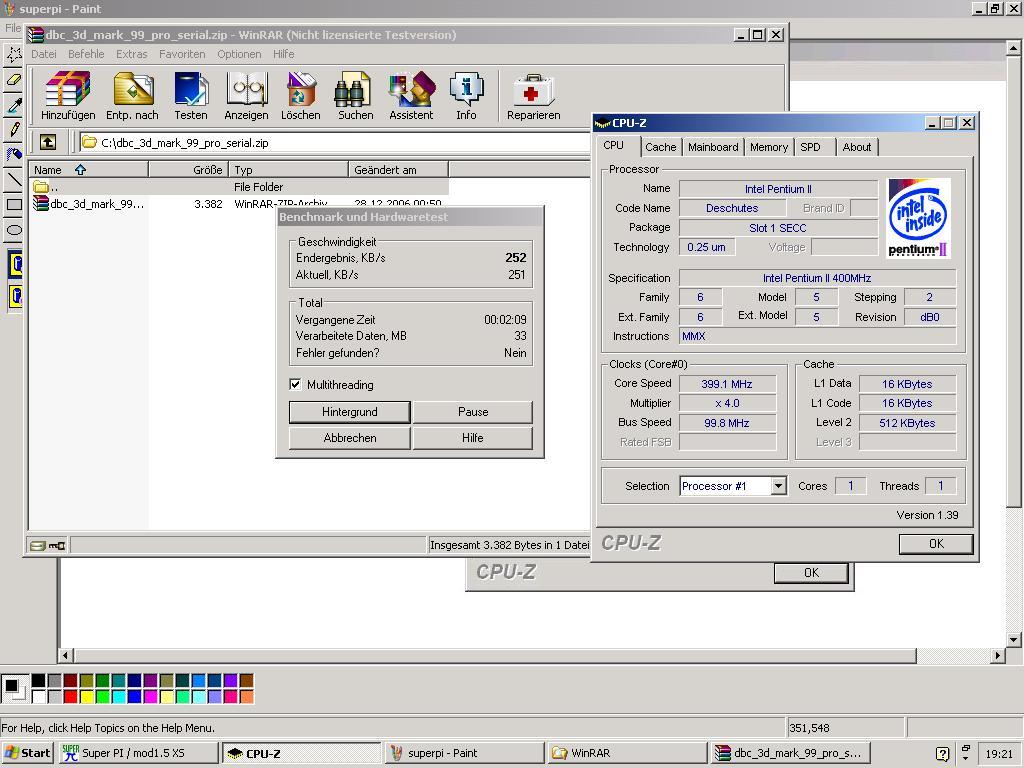
Task: Click the Intel Inside Pentium II logo
Action: click(918, 218)
